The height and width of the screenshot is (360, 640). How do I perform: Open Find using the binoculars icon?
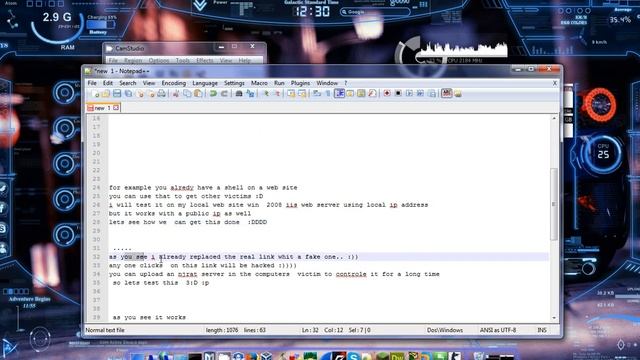click(239, 94)
